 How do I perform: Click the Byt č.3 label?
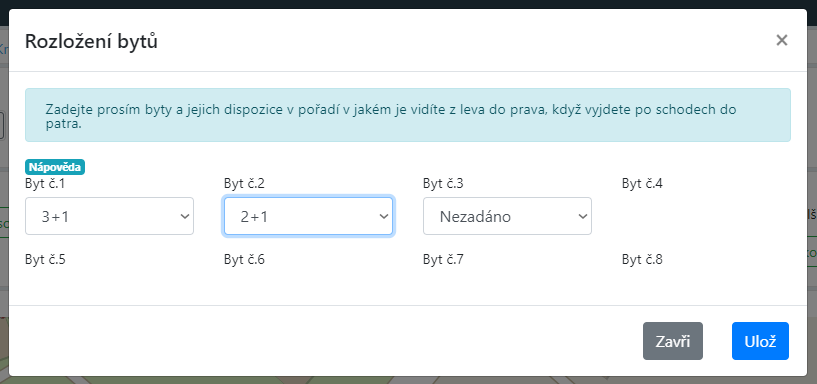pyautogui.click(x=443, y=183)
